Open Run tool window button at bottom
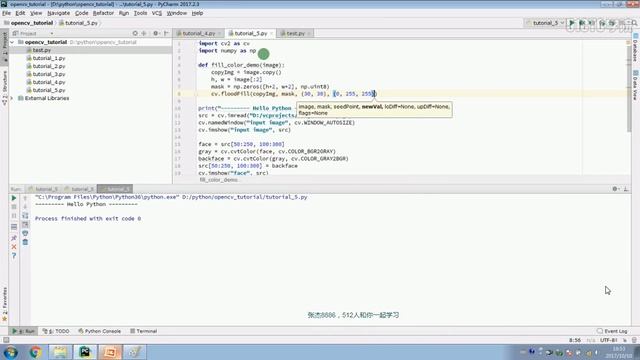The height and width of the screenshot is (360, 640). [x=24, y=331]
